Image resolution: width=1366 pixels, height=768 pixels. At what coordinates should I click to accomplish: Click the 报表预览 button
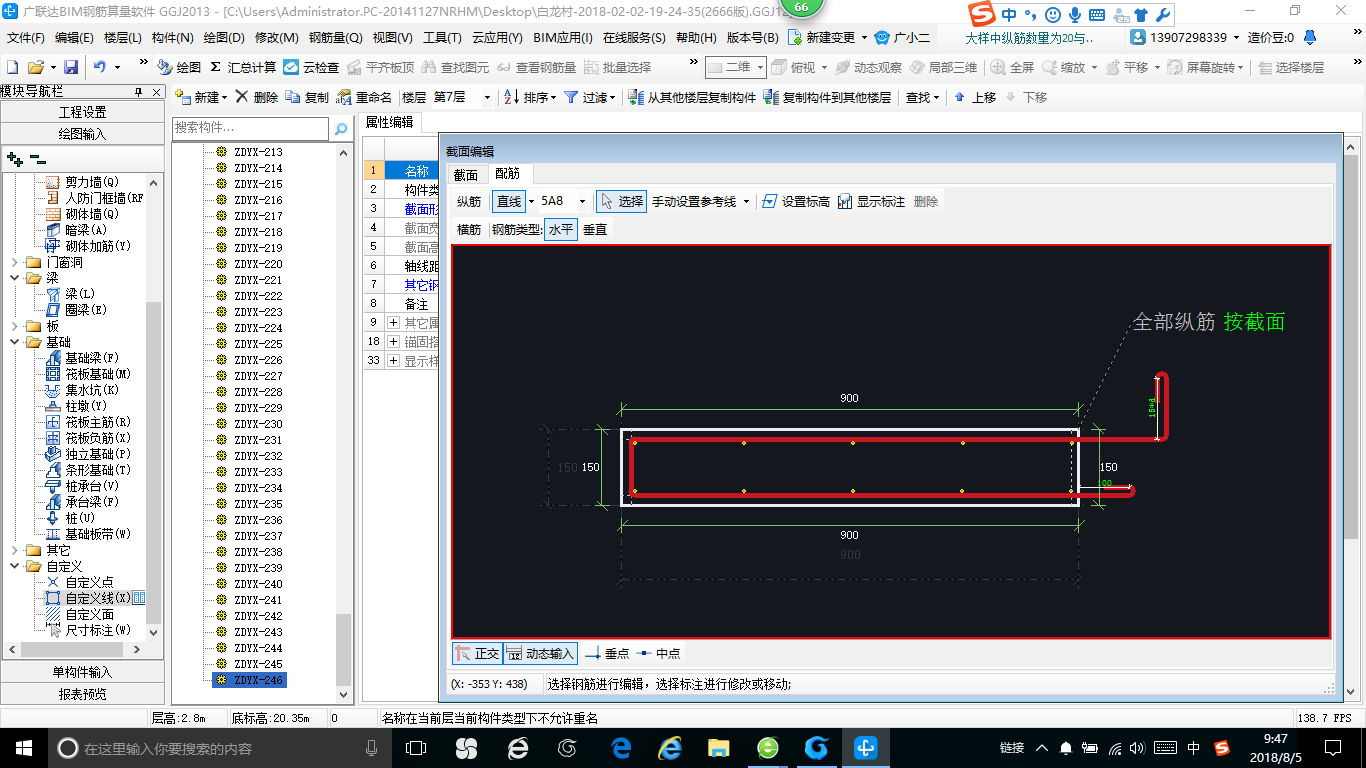click(x=82, y=693)
